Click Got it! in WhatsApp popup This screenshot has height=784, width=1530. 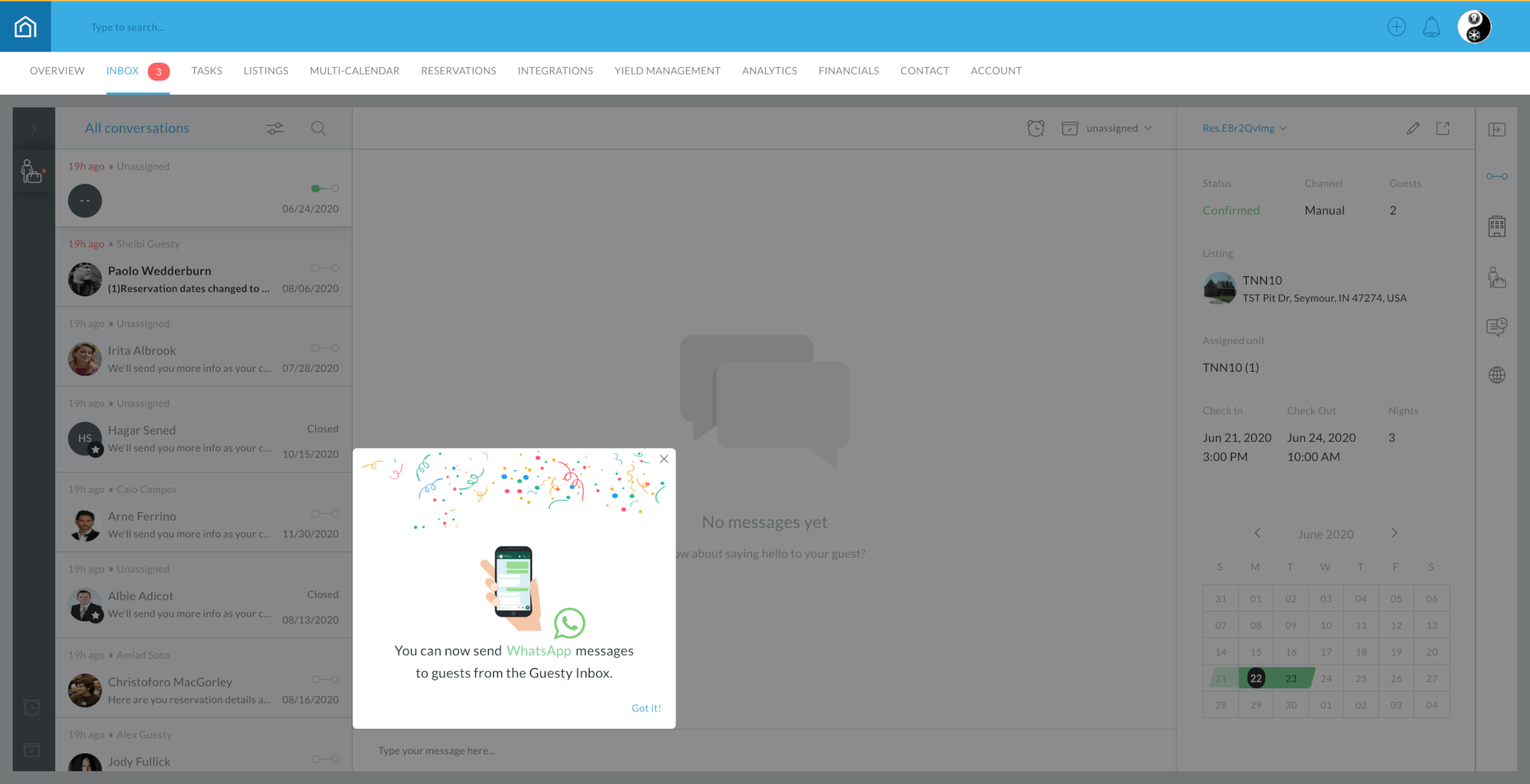[x=645, y=708]
